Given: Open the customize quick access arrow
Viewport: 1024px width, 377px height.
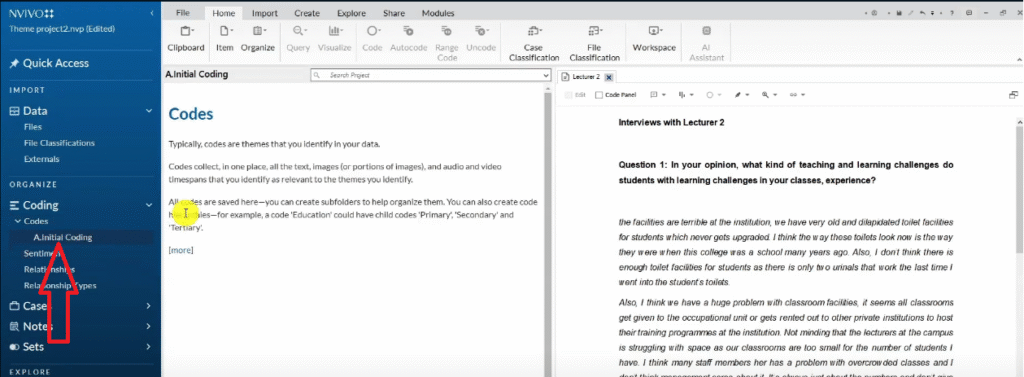Looking at the screenshot, I should pos(933,13).
